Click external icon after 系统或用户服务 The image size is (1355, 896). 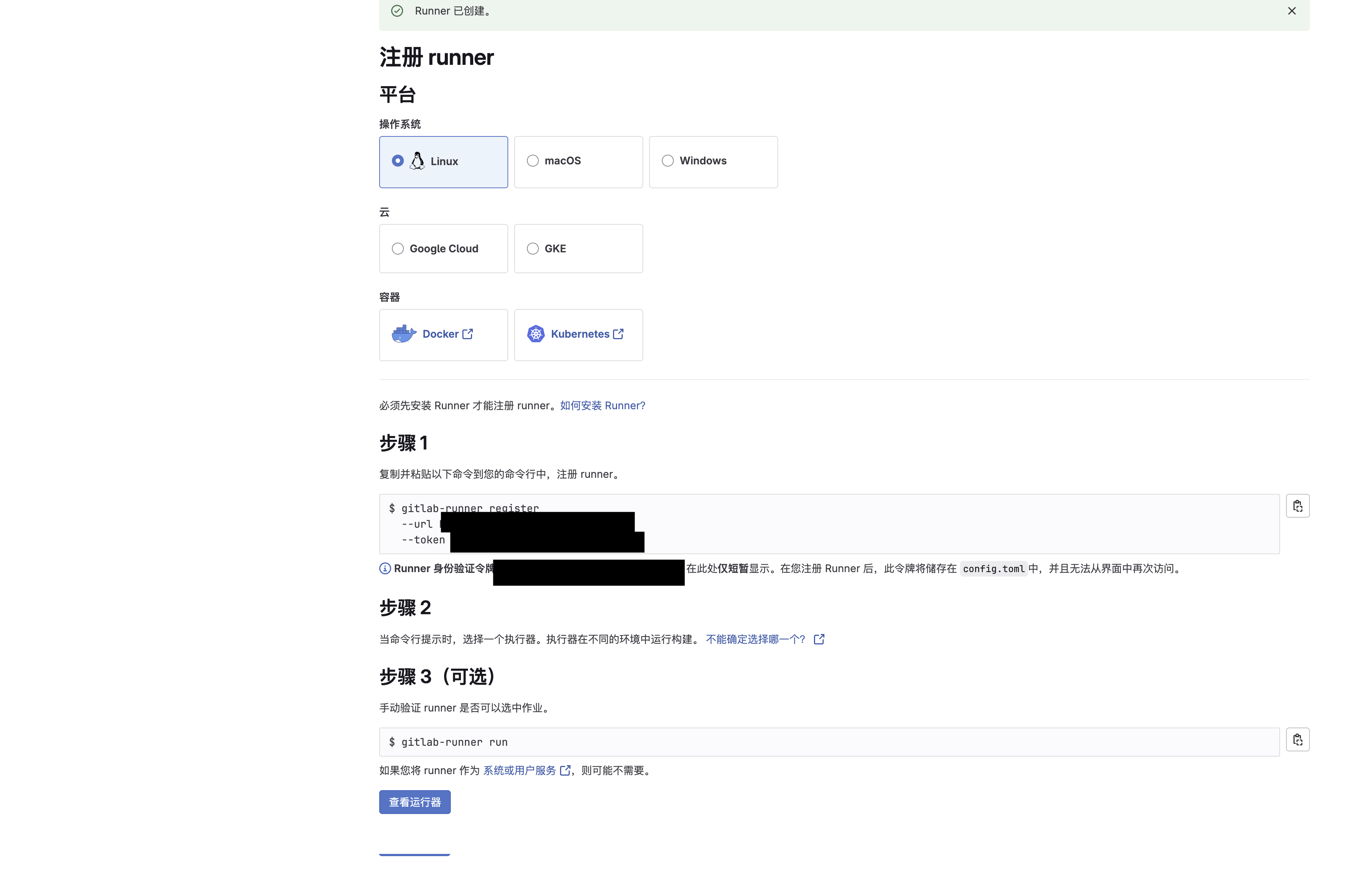(565, 770)
